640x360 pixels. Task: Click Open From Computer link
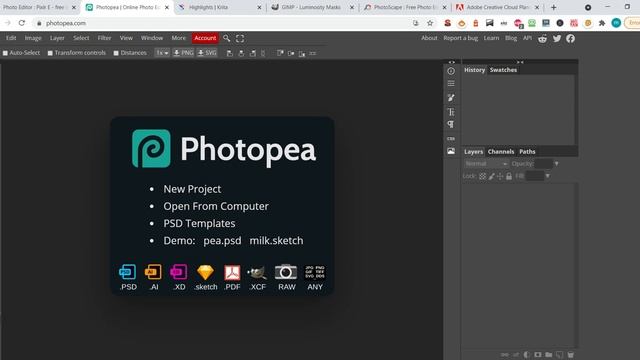pyautogui.click(x=216, y=206)
